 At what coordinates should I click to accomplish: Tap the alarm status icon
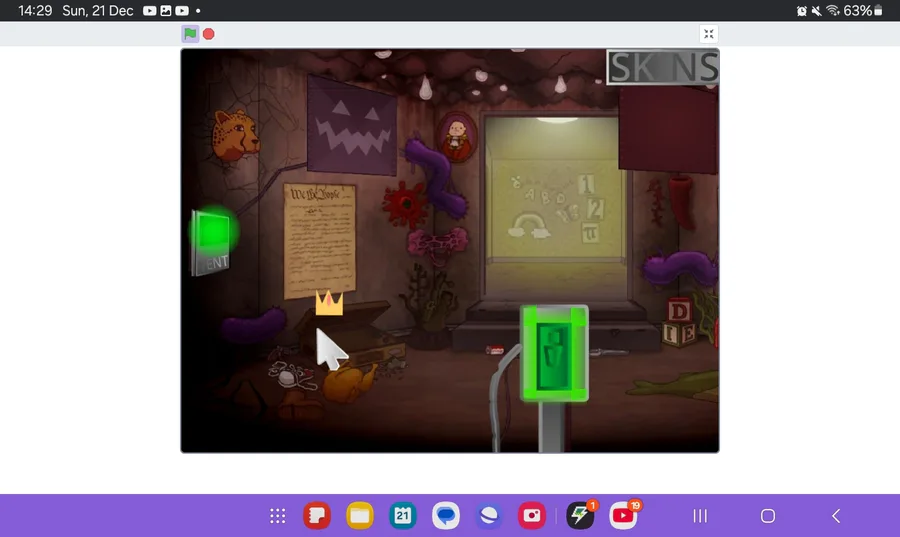click(x=802, y=11)
